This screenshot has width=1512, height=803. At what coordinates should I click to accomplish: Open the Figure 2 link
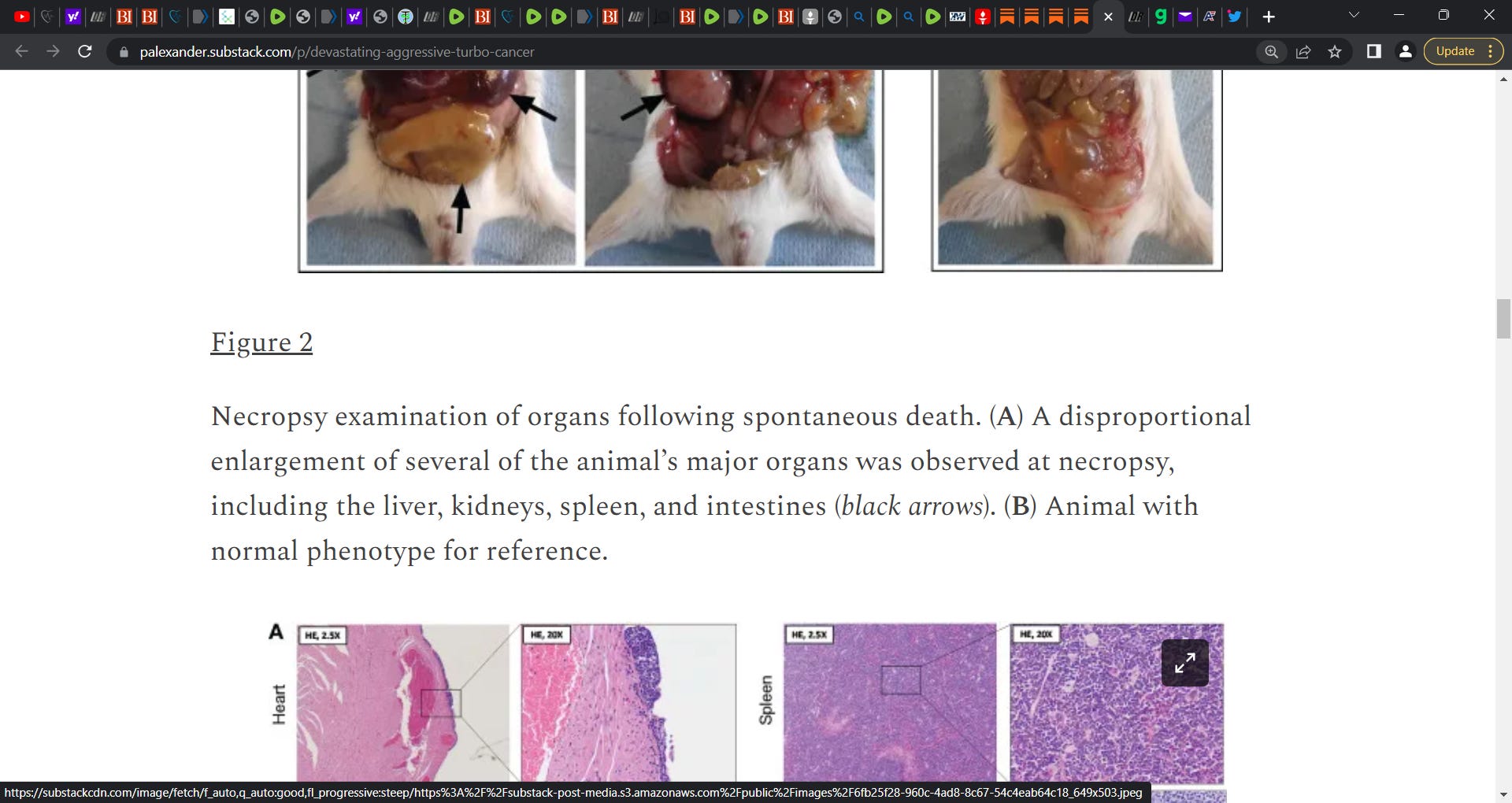click(261, 342)
